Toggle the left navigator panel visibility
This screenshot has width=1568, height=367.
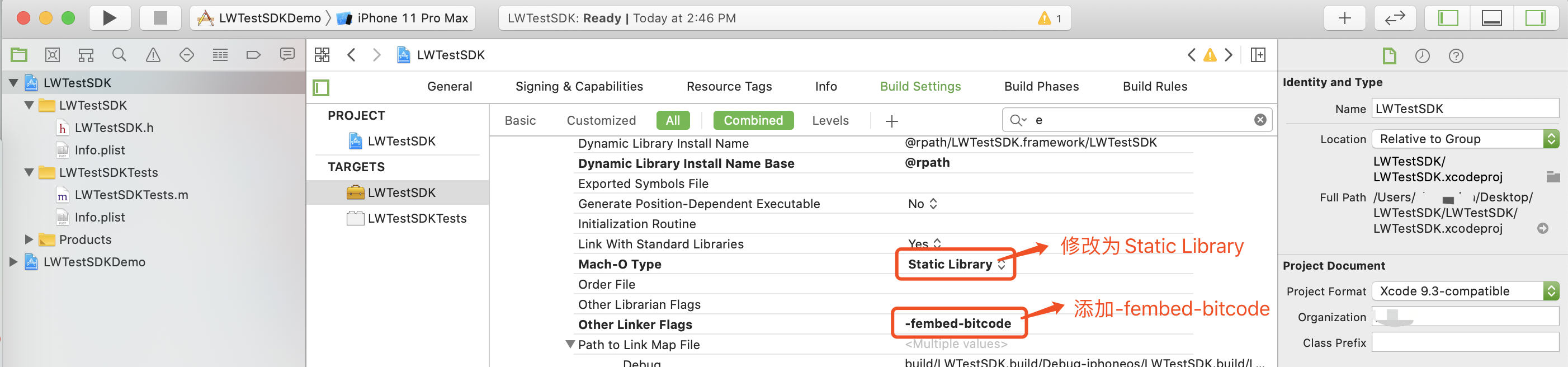[x=1448, y=18]
